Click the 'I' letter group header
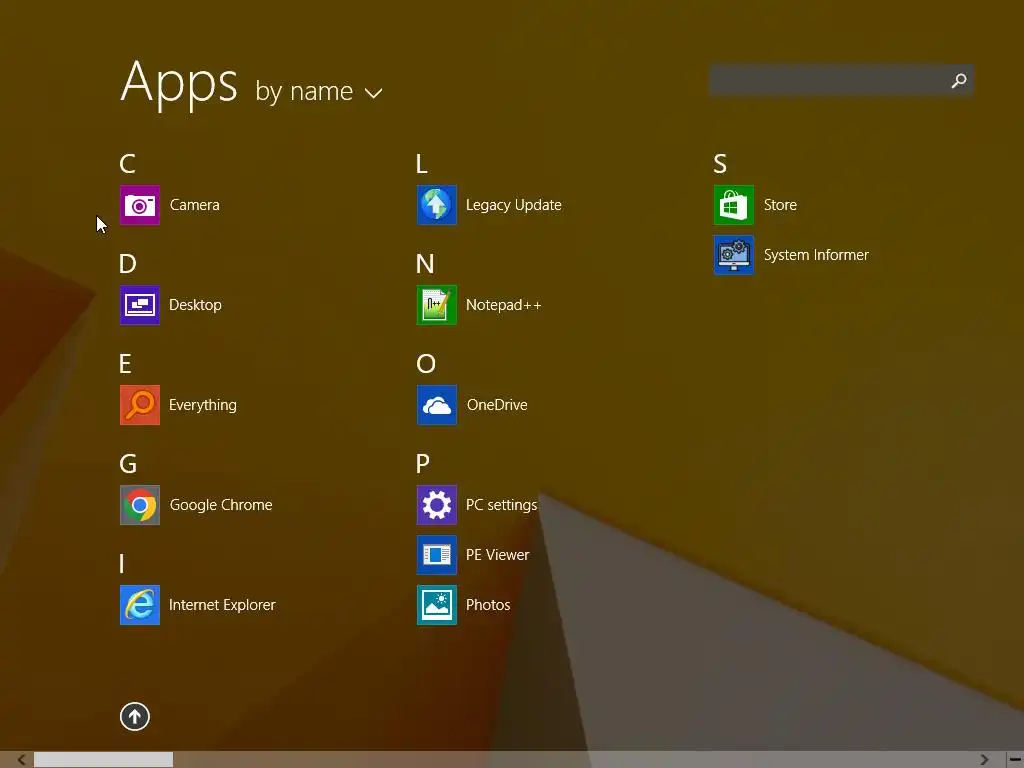 click(x=121, y=564)
